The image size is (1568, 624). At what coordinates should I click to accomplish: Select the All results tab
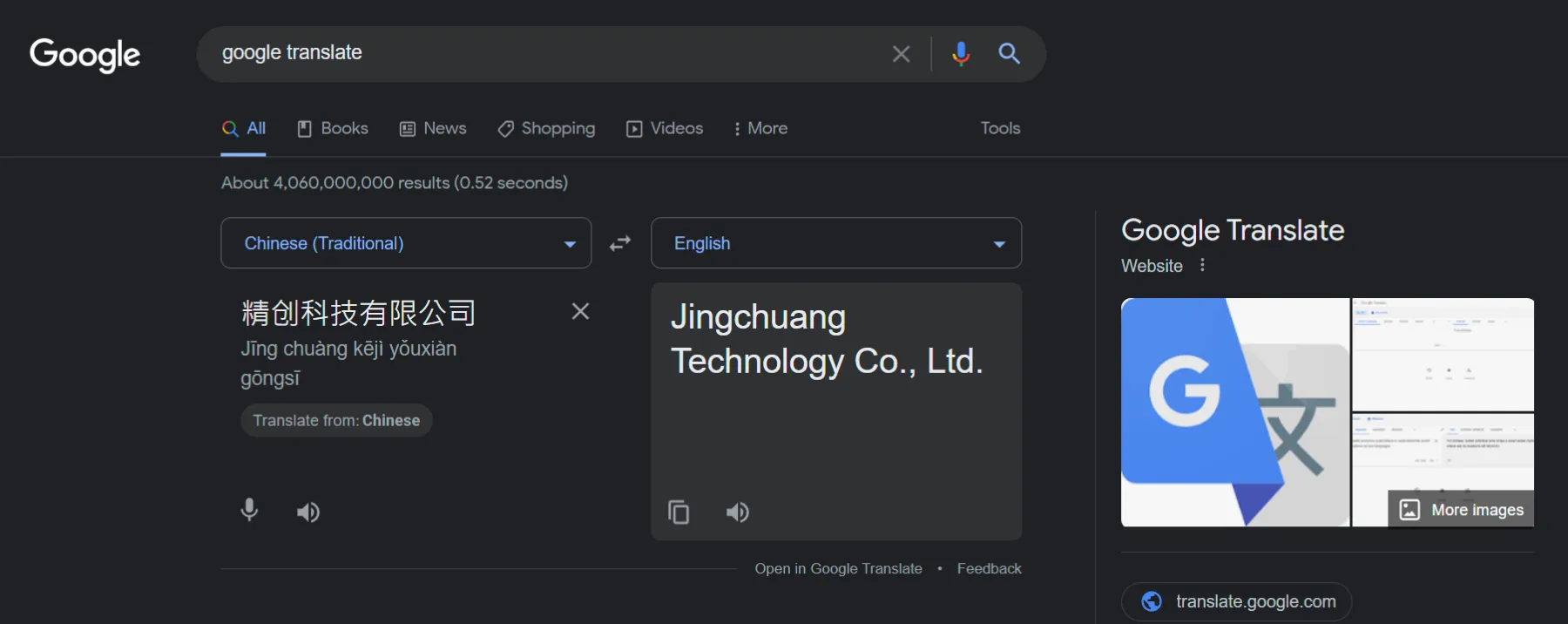[243, 129]
